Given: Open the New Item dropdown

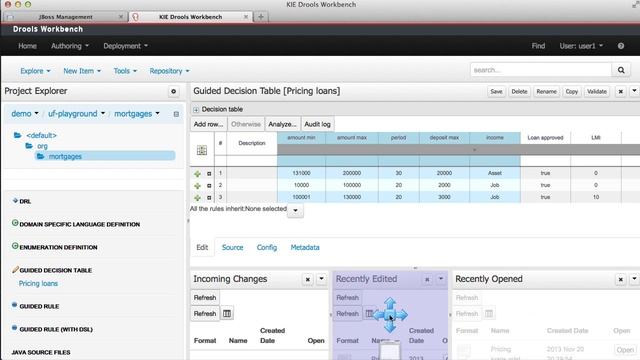Looking at the screenshot, I should point(82,71).
